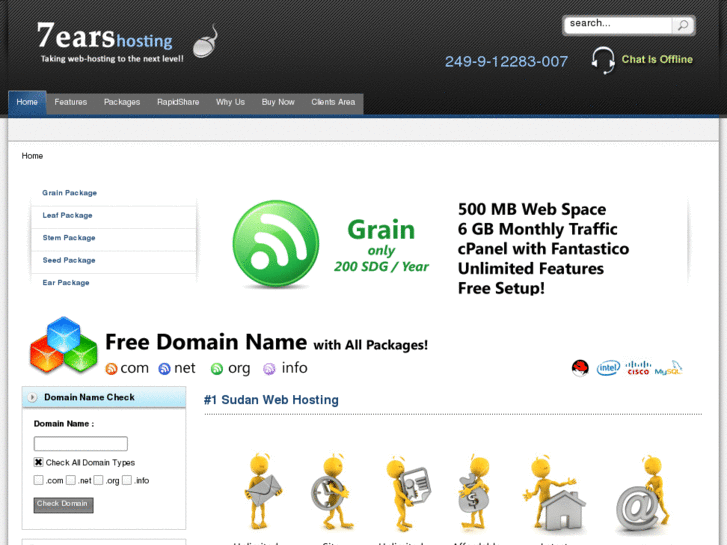The height and width of the screenshot is (545, 727).
Task: Click the Red Hat logo
Action: tap(580, 368)
